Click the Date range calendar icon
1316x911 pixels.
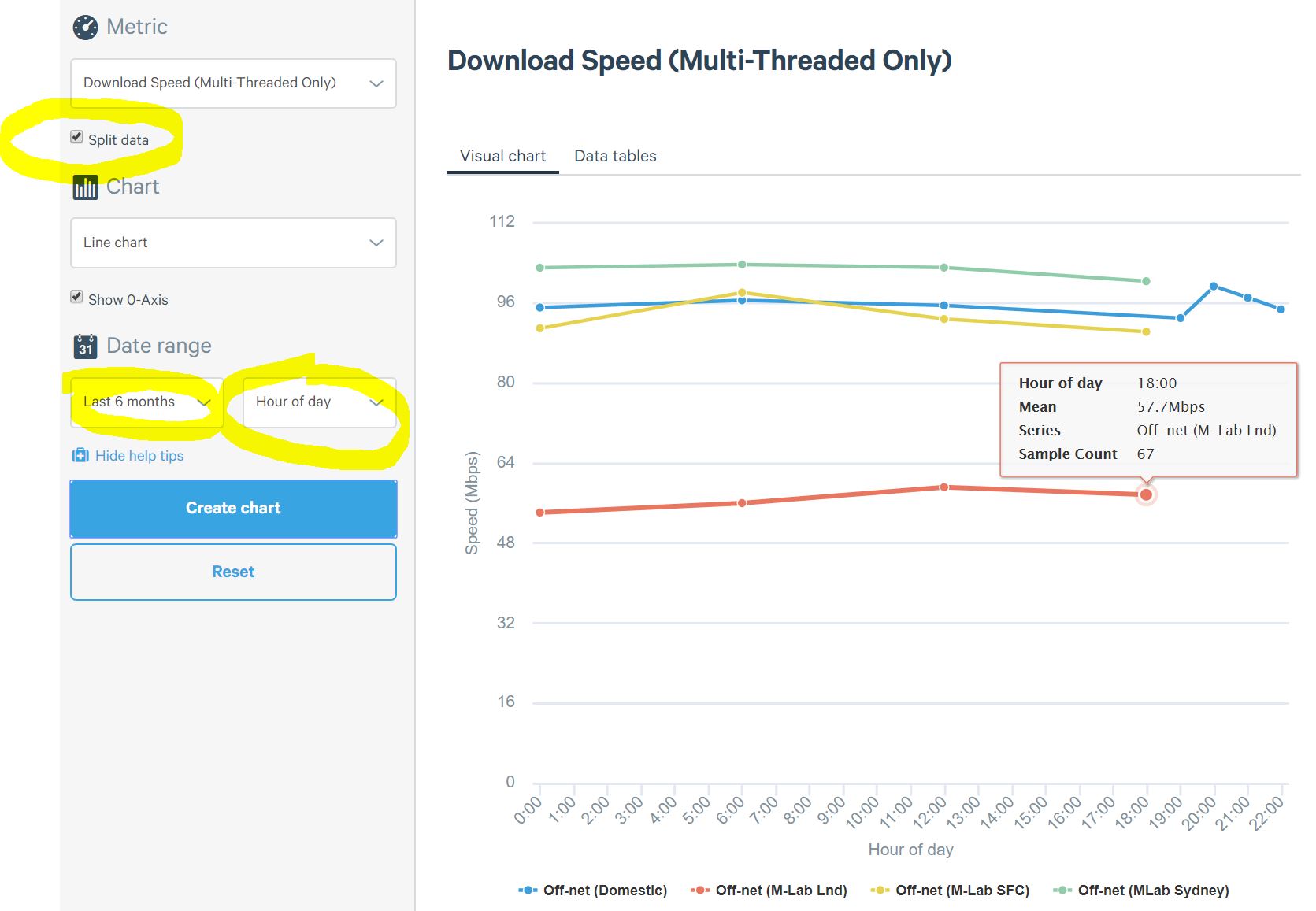[x=85, y=346]
